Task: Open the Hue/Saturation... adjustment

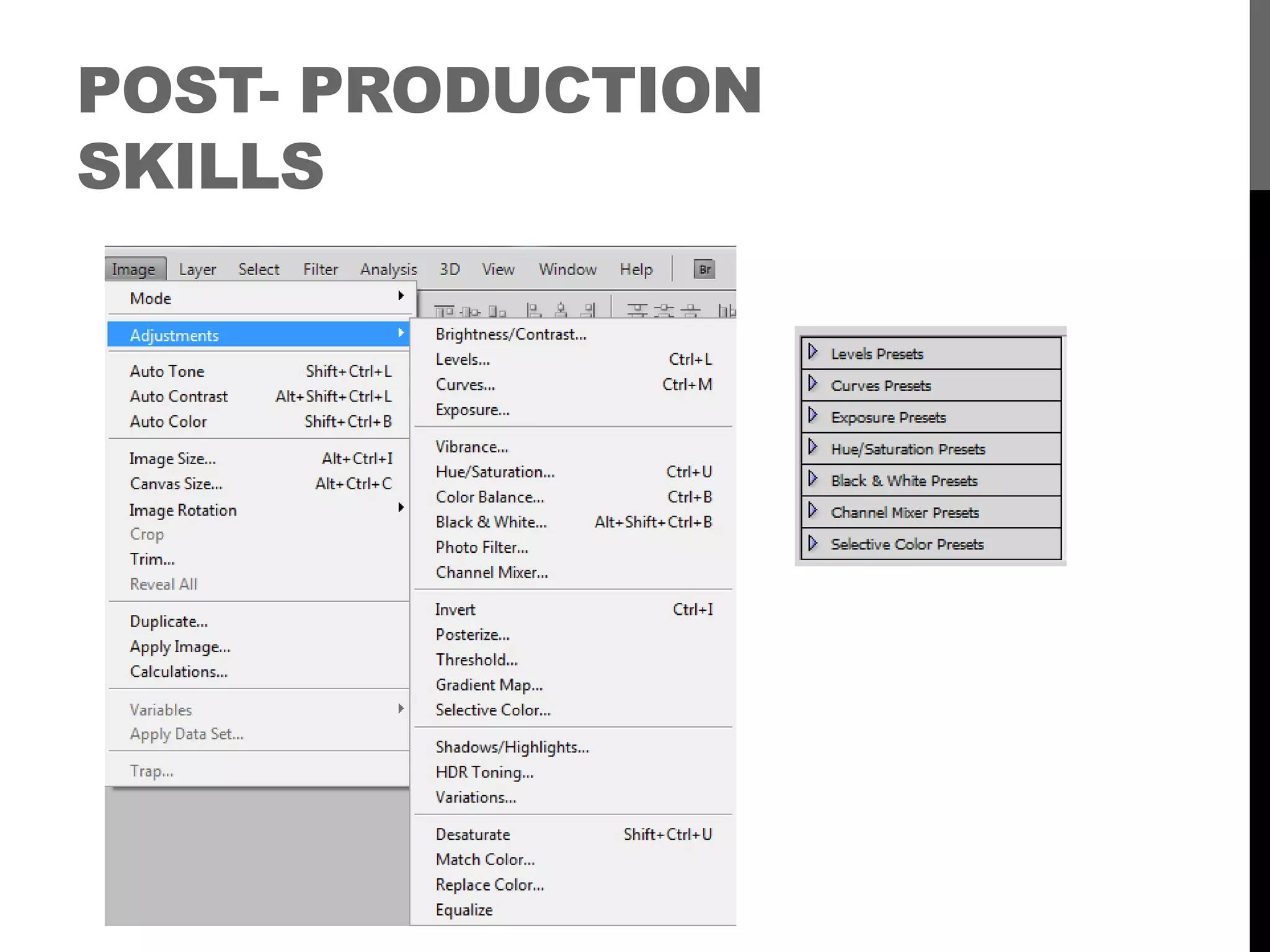Action: (x=573, y=472)
